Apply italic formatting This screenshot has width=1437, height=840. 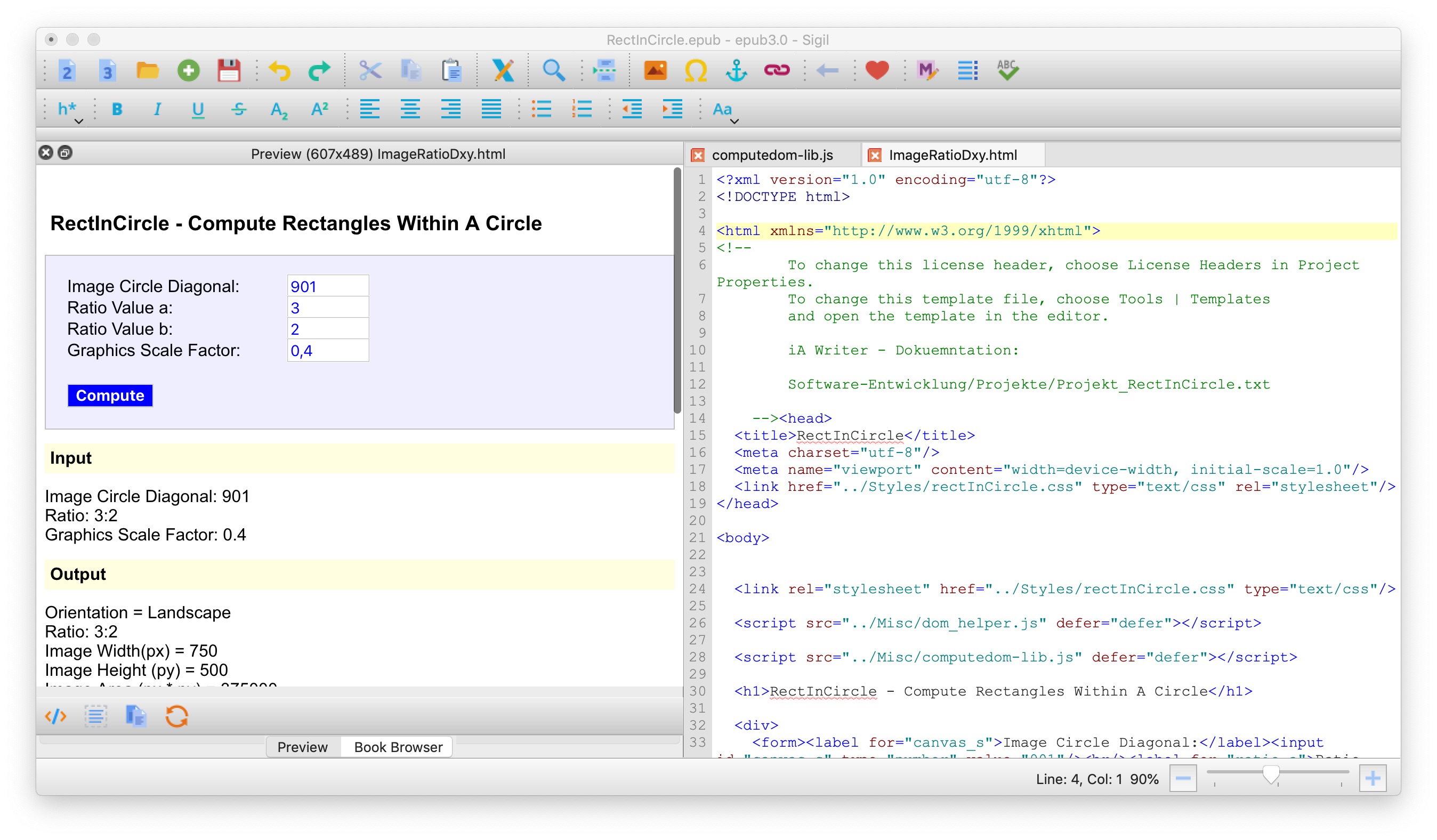pos(157,109)
